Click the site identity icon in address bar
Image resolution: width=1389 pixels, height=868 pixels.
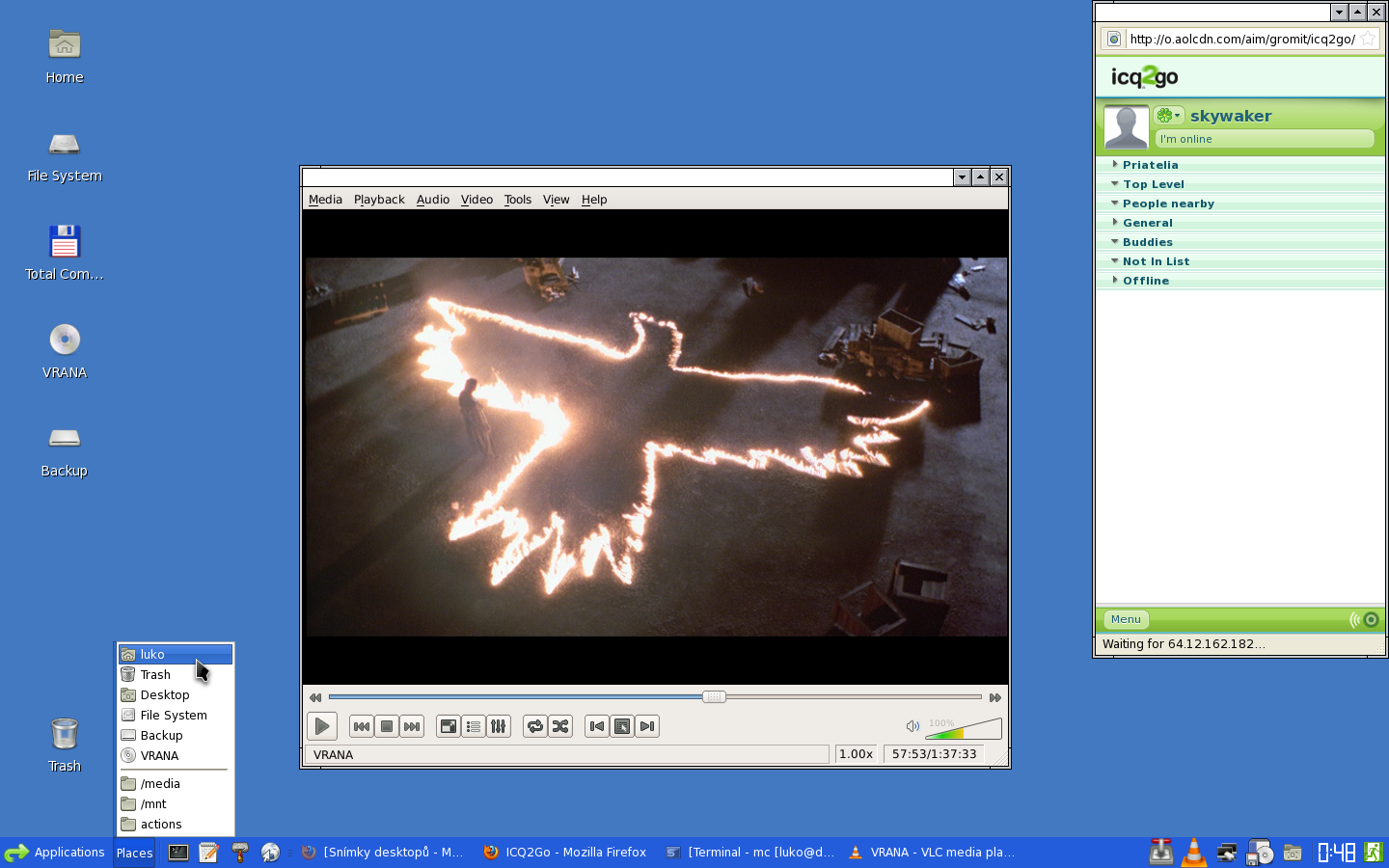[x=1114, y=39]
